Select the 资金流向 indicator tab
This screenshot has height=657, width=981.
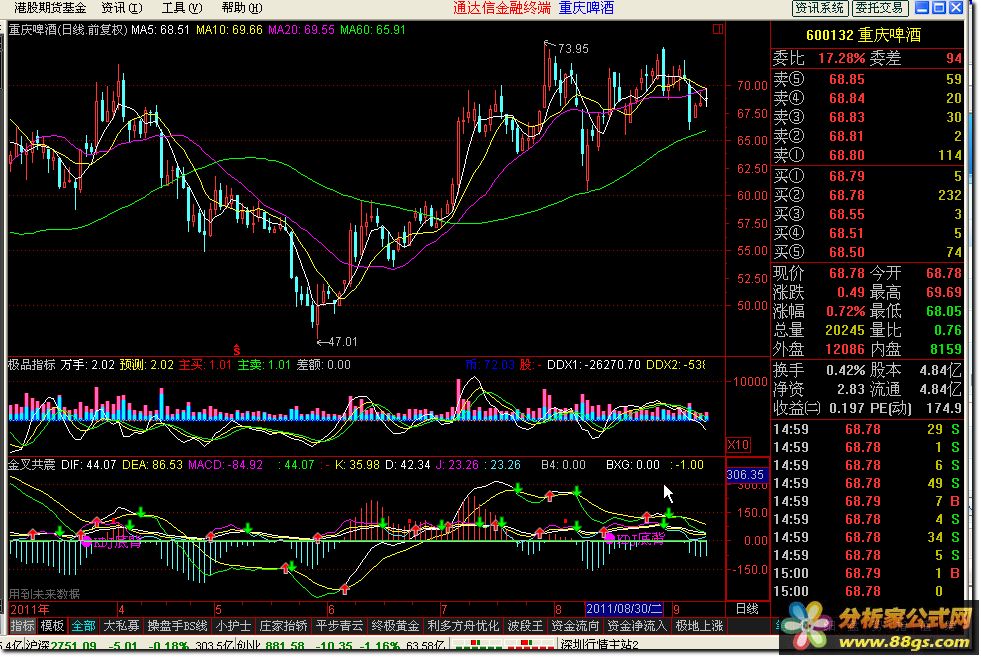tap(575, 626)
